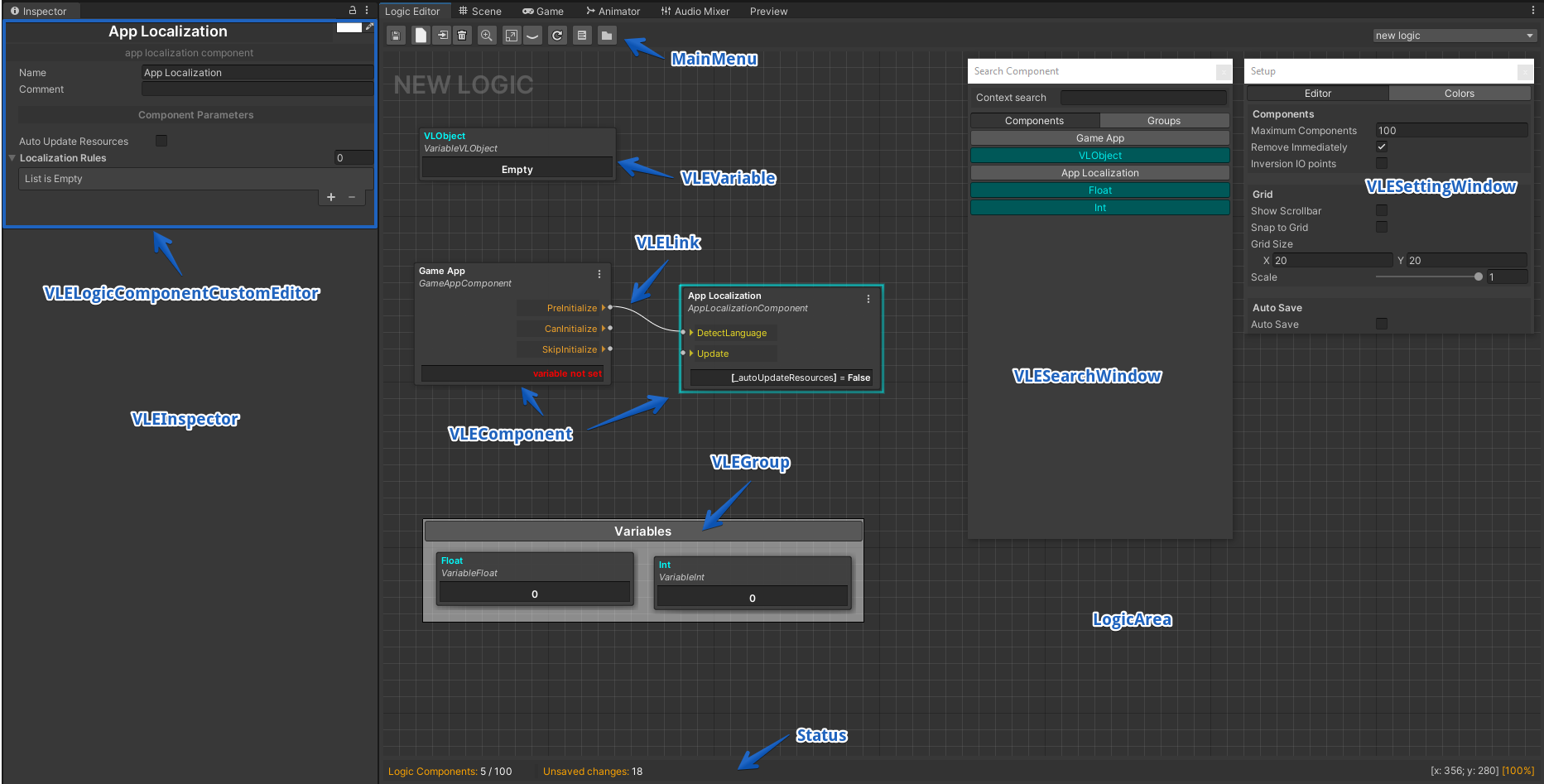This screenshot has width=1544, height=784.
Task: Click the eyedropper icon beside white color swatch
Action: point(369,27)
